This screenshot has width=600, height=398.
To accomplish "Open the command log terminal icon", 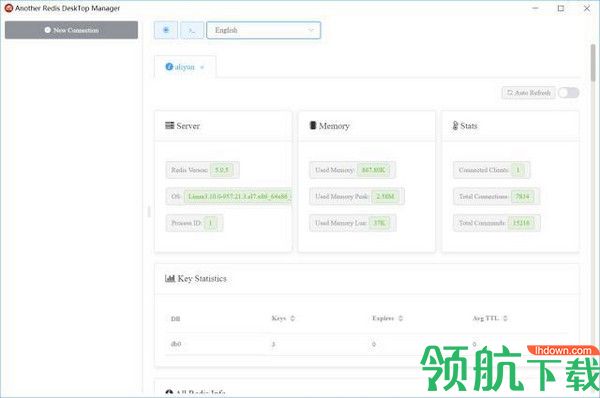I will point(192,30).
